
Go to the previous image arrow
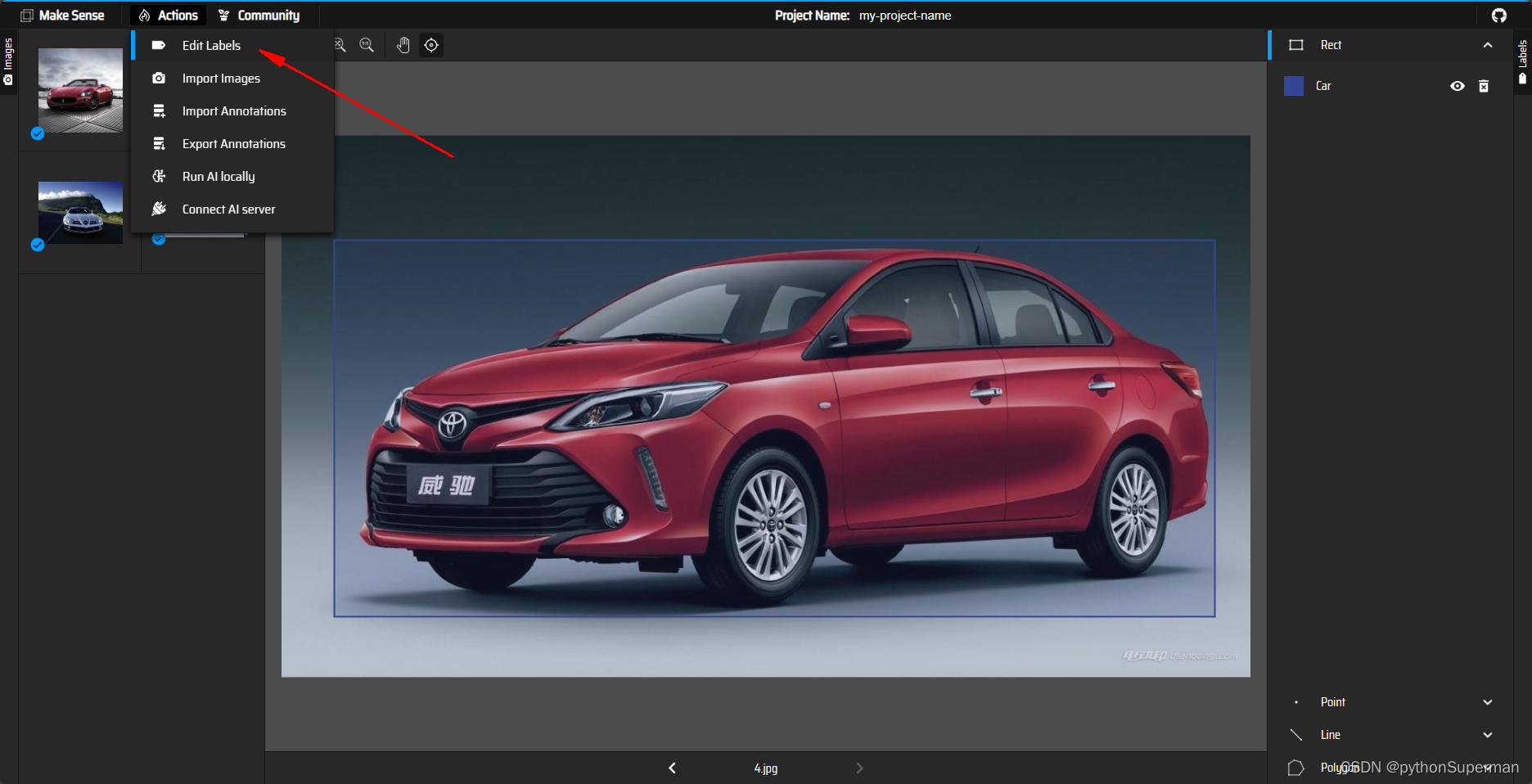[x=672, y=768]
